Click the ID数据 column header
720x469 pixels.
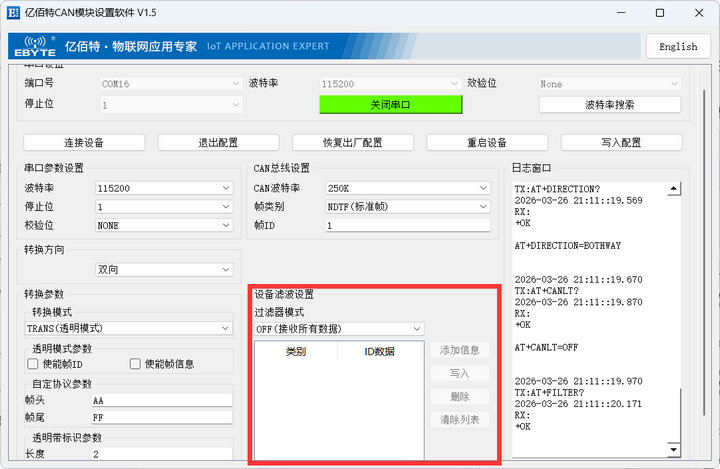click(379, 351)
